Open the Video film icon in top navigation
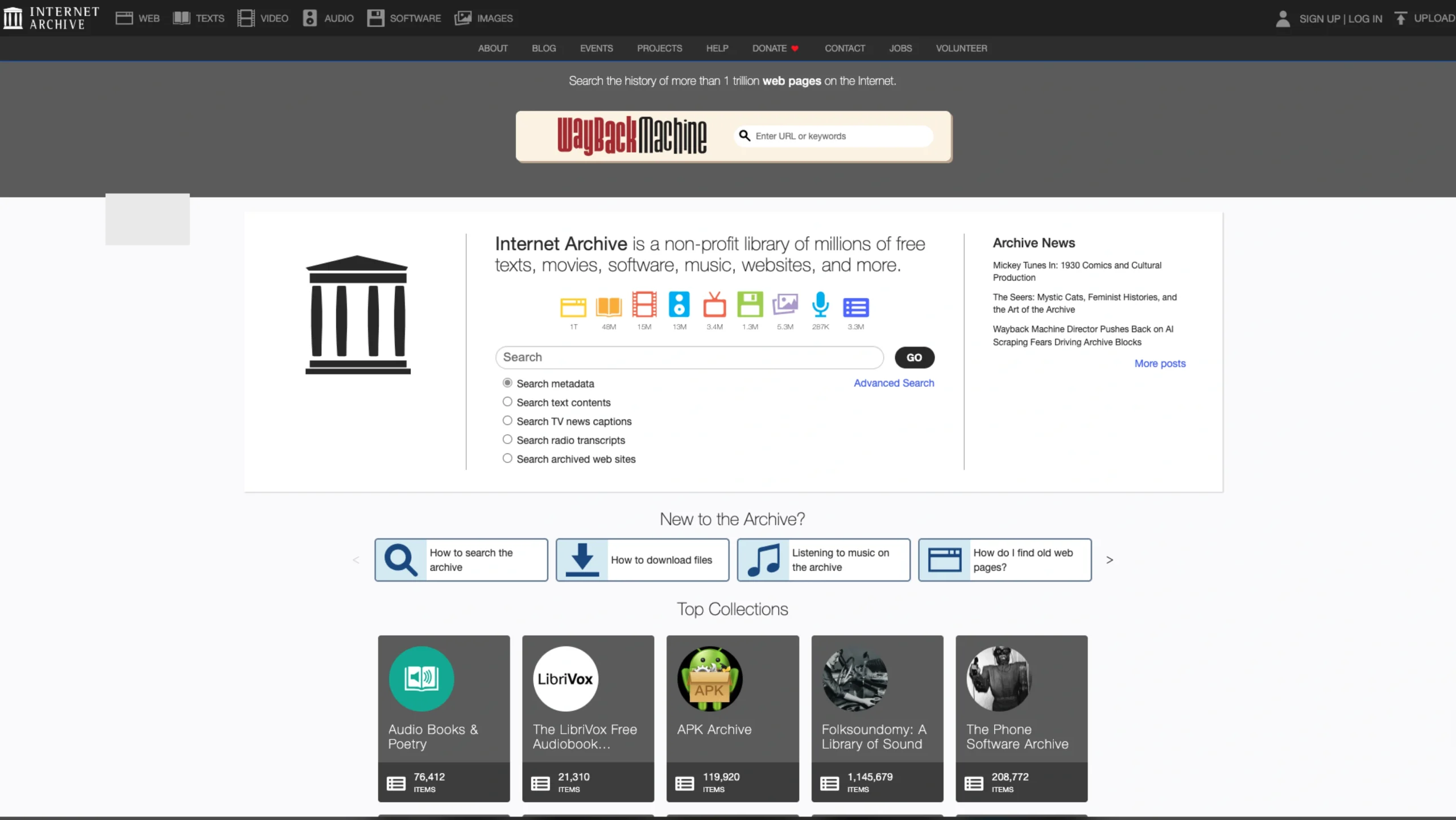1456x820 pixels. 246,18
